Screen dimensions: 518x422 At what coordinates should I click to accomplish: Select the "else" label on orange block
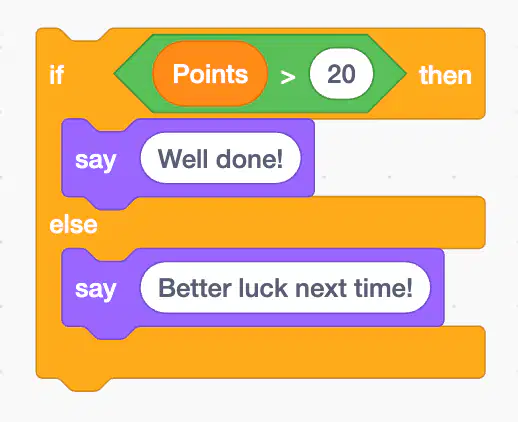pos(73,224)
